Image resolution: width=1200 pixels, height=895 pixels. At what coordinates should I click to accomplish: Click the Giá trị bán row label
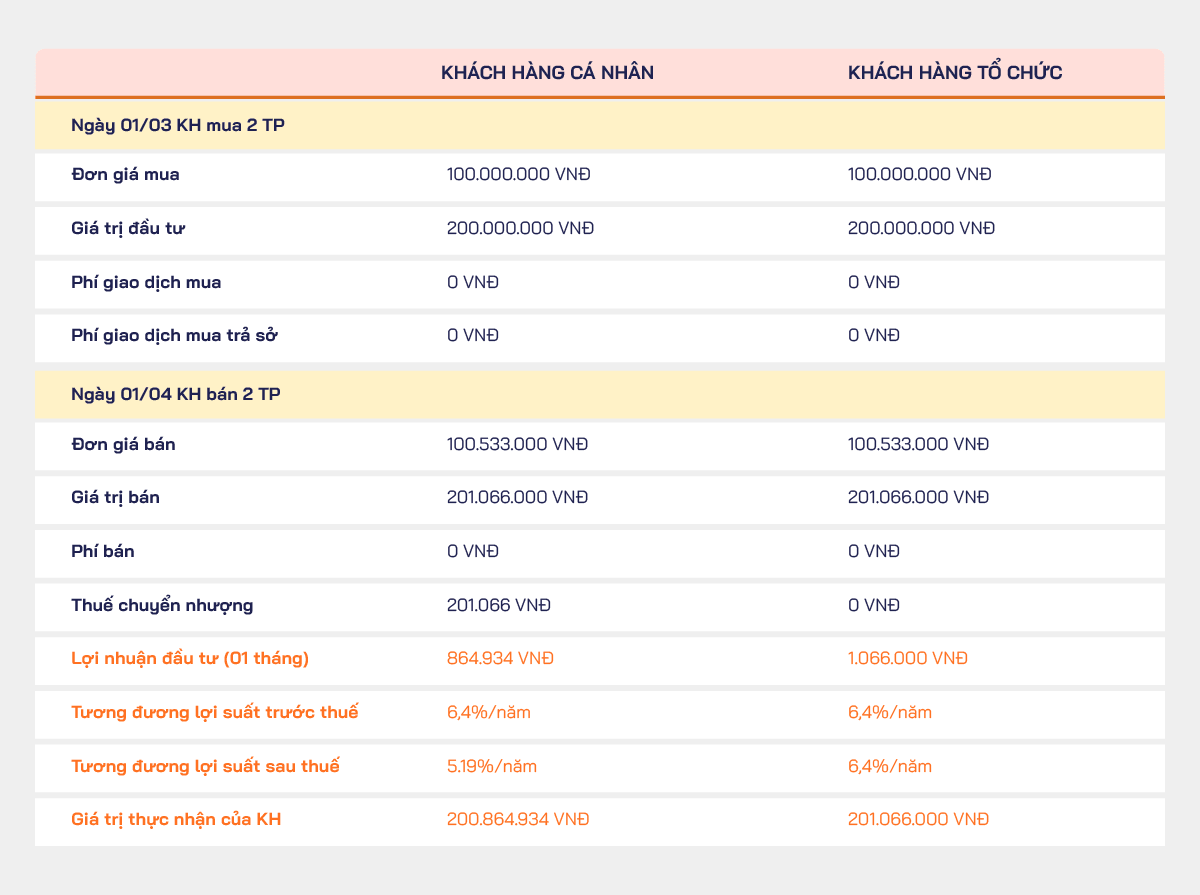click(x=115, y=497)
